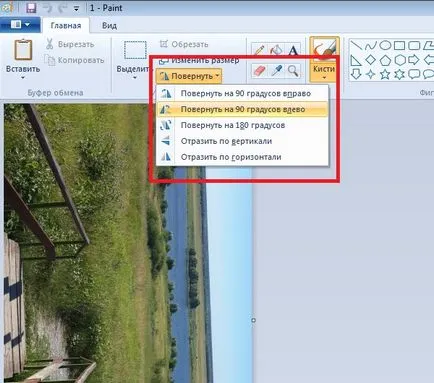The height and width of the screenshot is (383, 434).
Task: Click the Выделить selection rectangle icon
Action: (x=135, y=51)
